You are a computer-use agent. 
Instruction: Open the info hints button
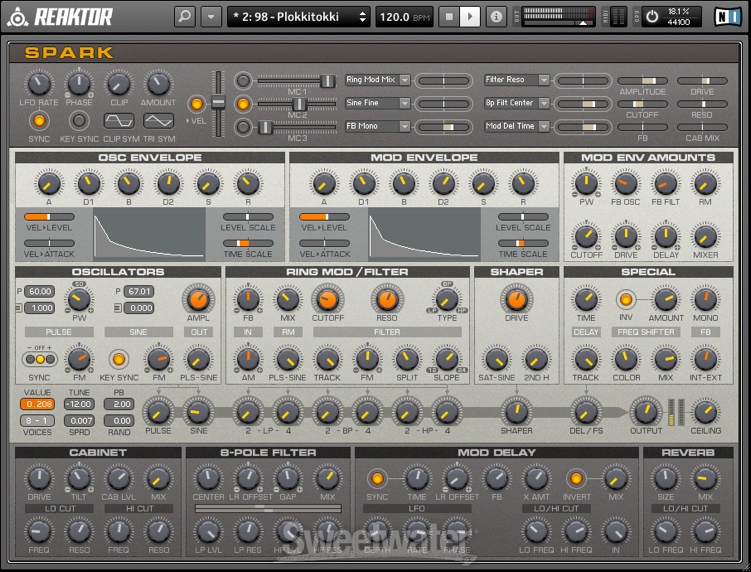pyautogui.click(x=496, y=17)
